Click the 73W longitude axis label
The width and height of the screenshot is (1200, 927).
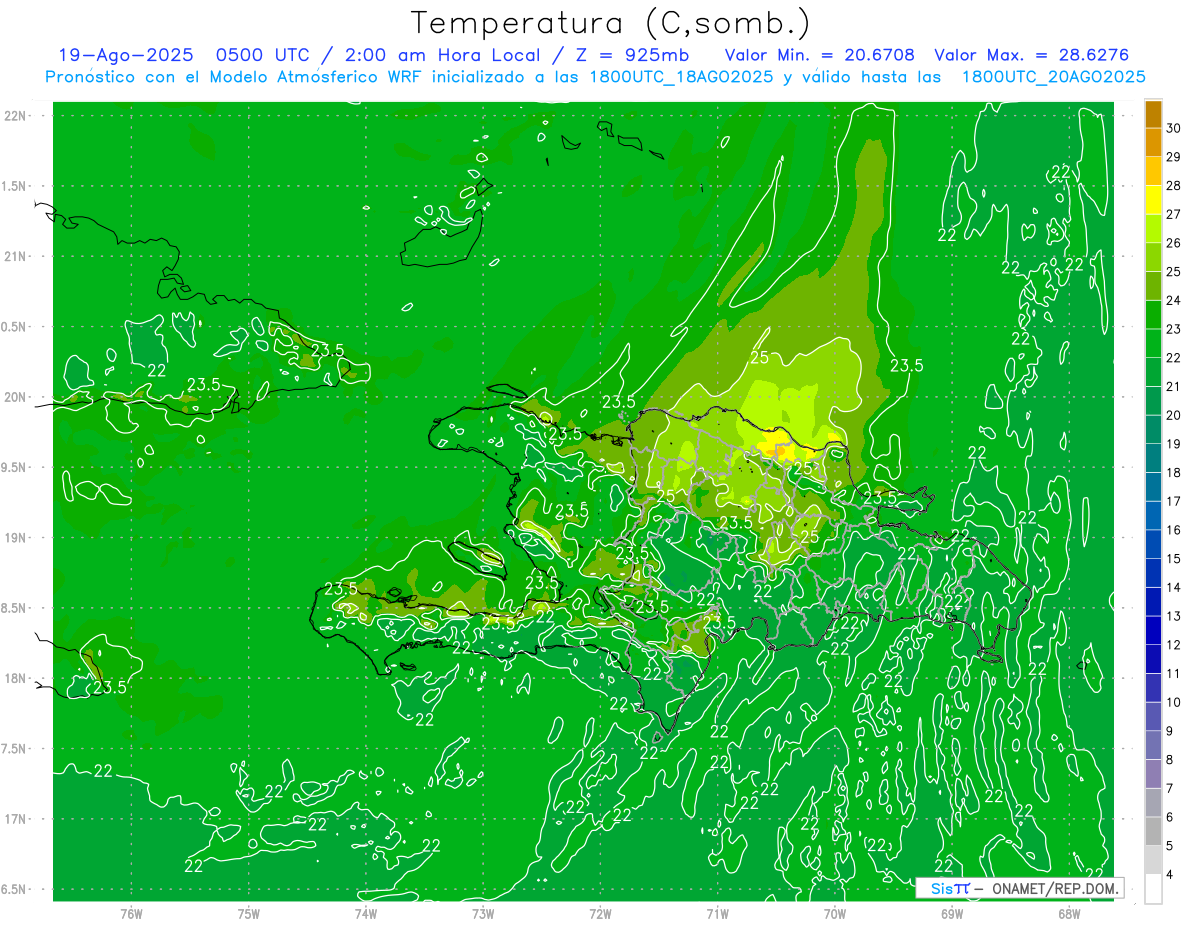tap(483, 913)
